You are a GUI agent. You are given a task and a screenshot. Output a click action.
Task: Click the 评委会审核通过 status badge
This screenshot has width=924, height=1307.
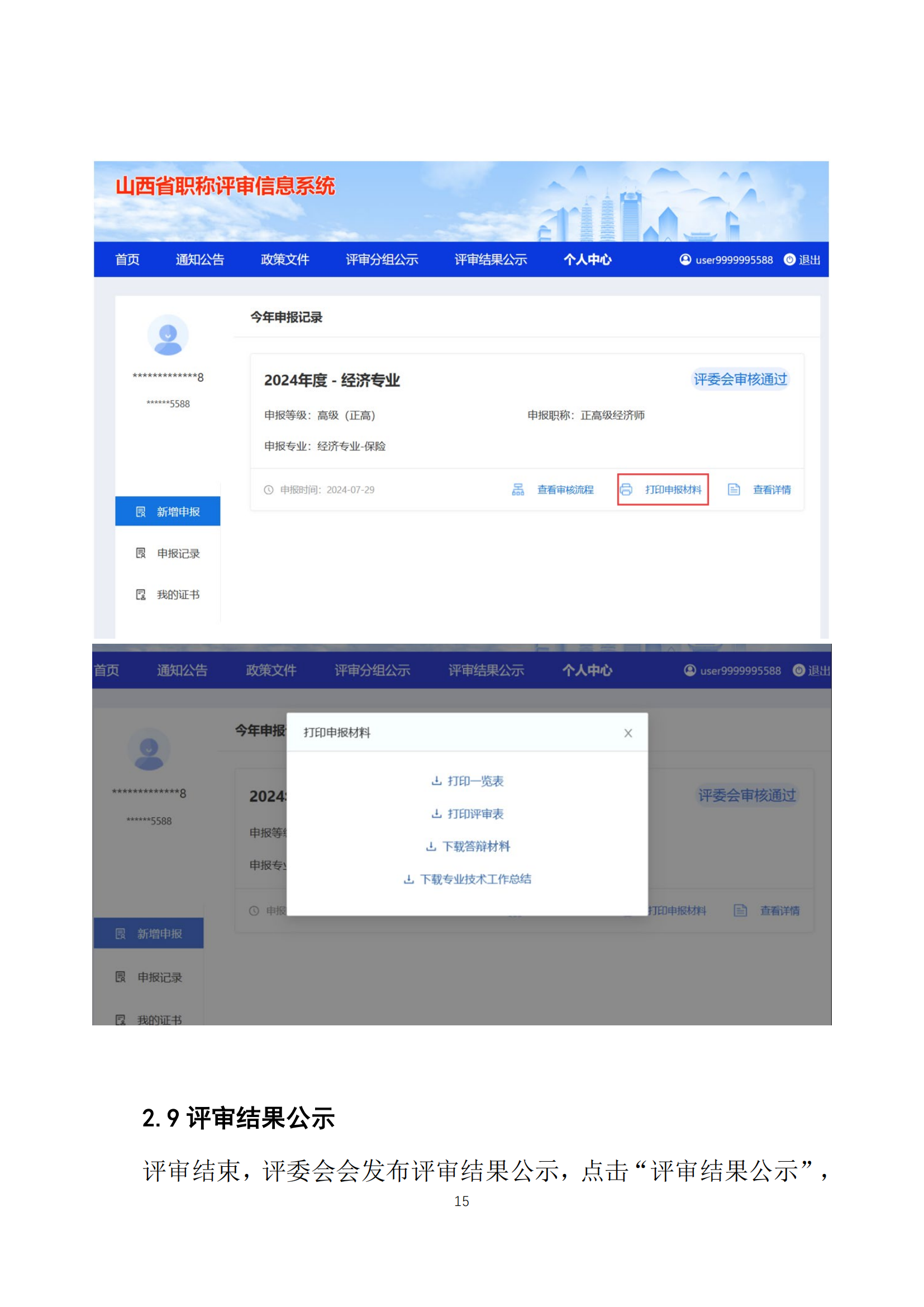click(740, 379)
